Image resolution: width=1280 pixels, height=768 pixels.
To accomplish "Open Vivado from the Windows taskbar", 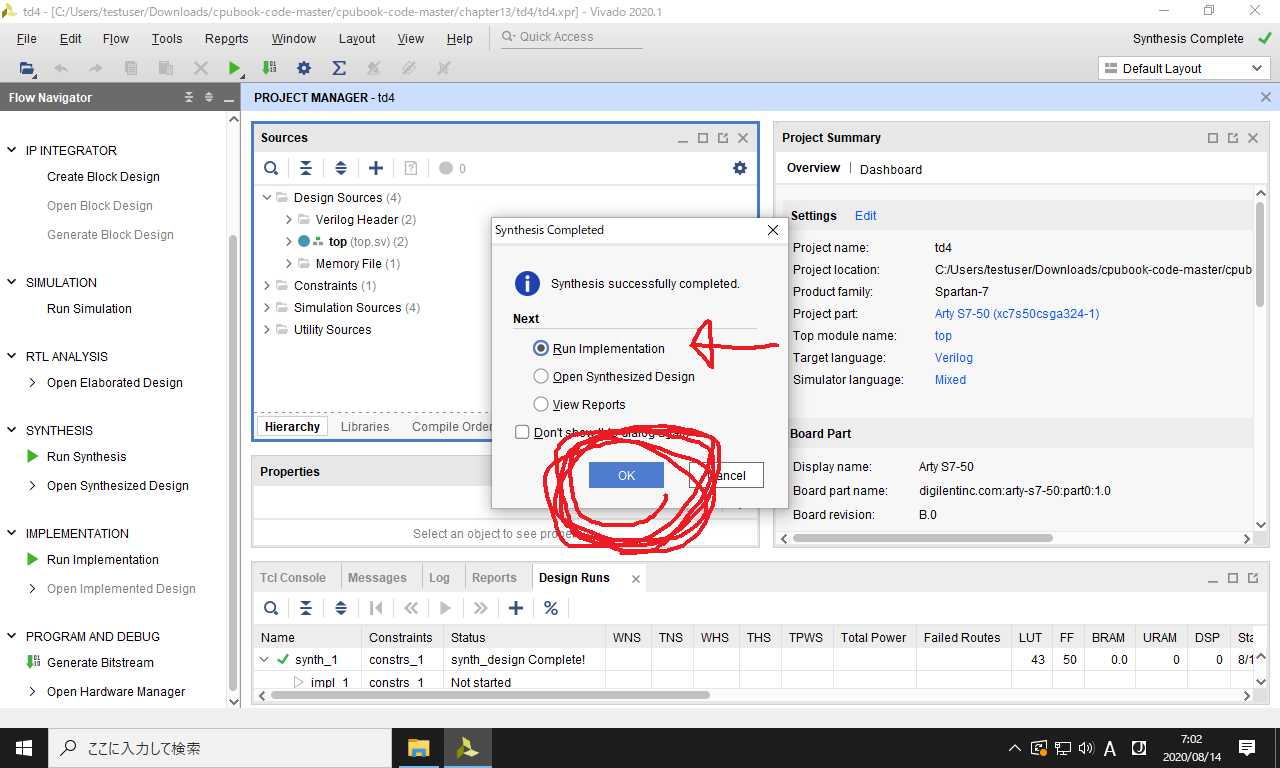I will pos(466,747).
